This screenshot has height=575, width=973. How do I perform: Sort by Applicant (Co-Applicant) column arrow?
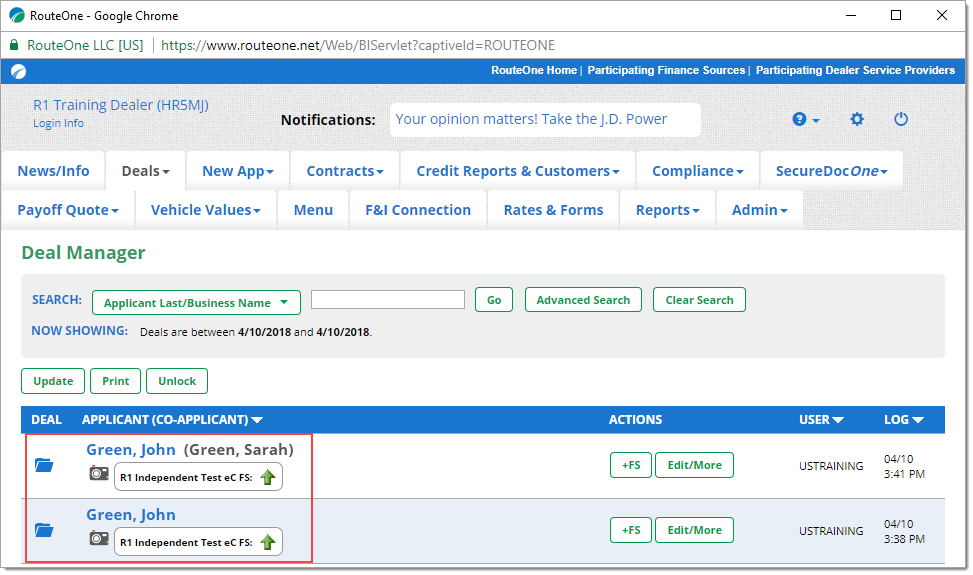pos(257,420)
